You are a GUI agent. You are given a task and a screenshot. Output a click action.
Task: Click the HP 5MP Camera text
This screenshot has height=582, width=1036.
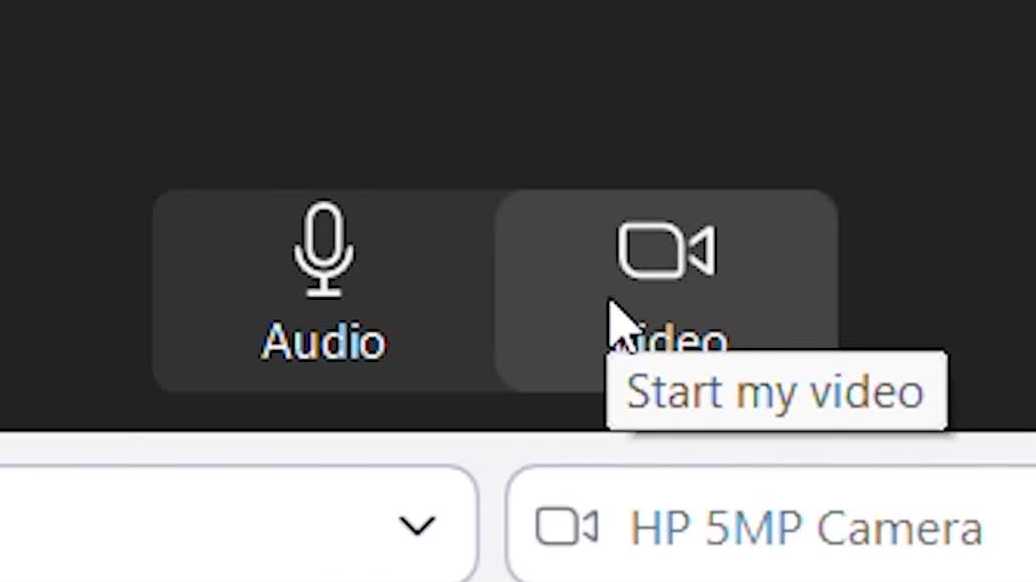(x=806, y=528)
